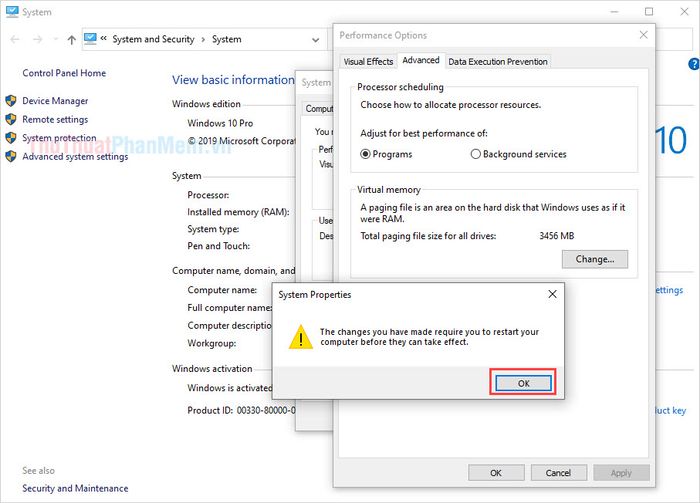Screen dimensions: 700x503
Task: Click the System window title icon
Action: pyautogui.click(x=12, y=12)
